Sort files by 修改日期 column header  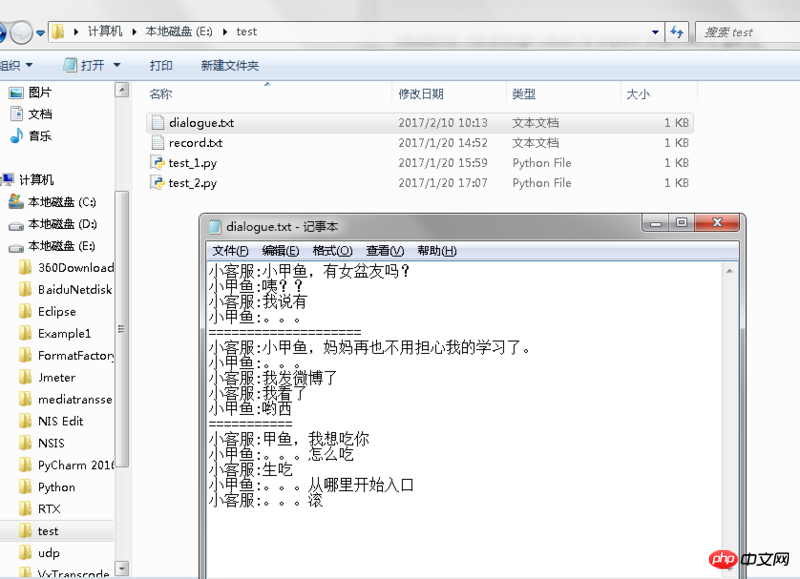pyautogui.click(x=421, y=94)
